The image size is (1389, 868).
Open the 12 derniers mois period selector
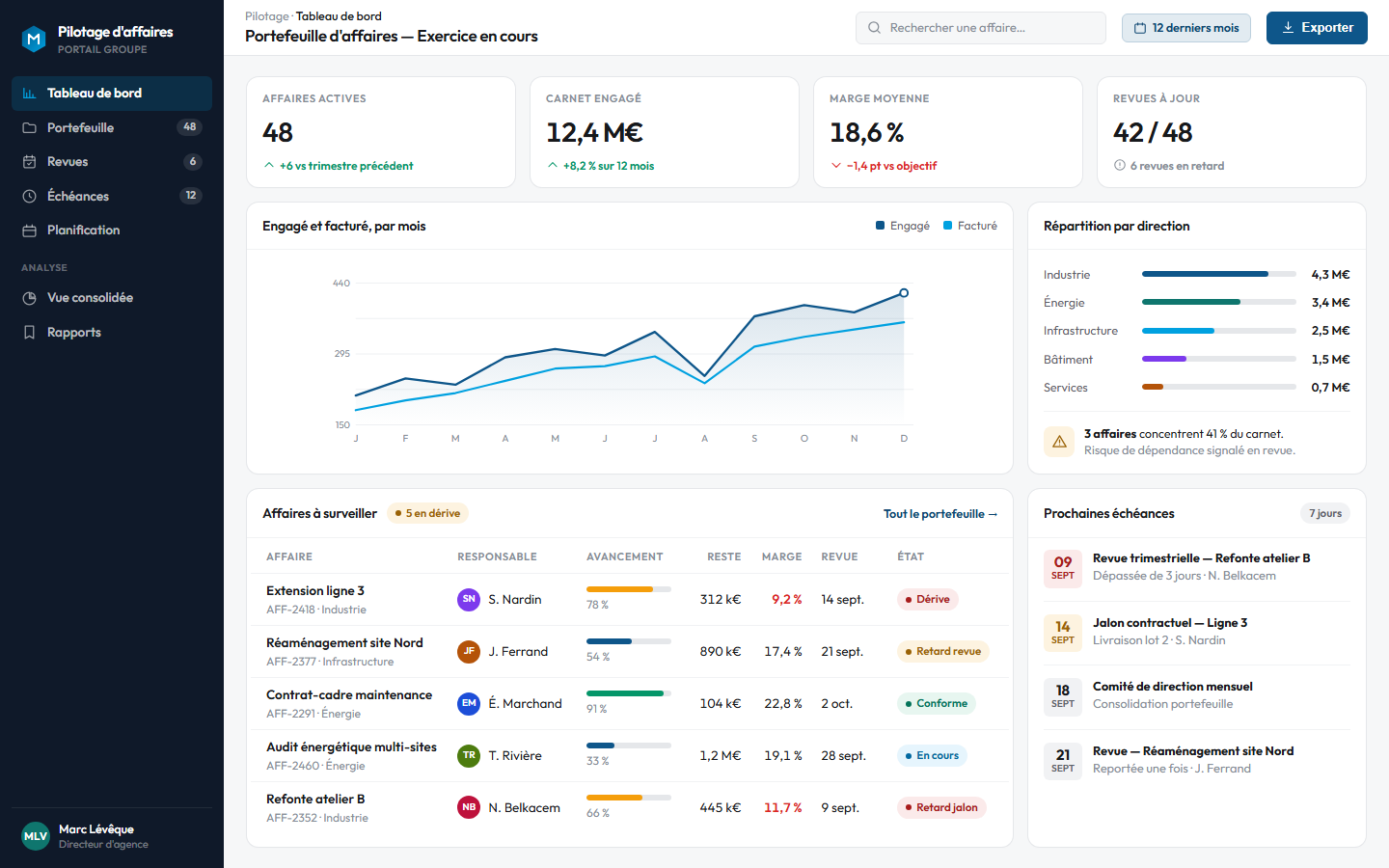pyautogui.click(x=1186, y=28)
